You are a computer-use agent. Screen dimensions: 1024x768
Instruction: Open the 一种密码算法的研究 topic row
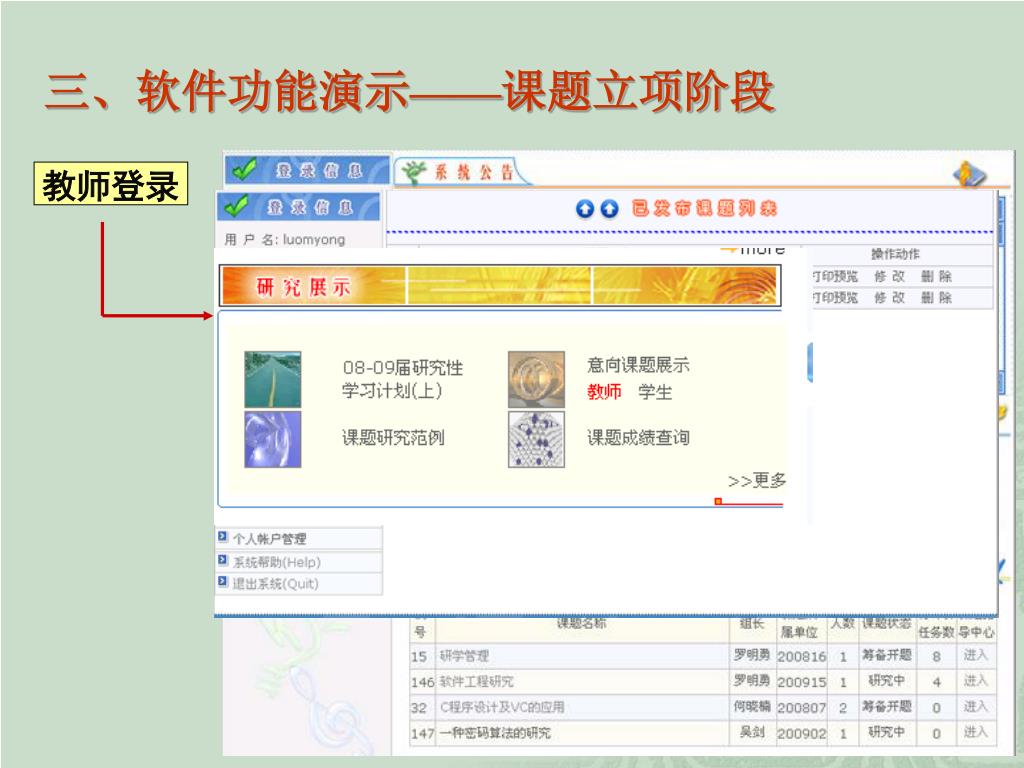point(495,733)
